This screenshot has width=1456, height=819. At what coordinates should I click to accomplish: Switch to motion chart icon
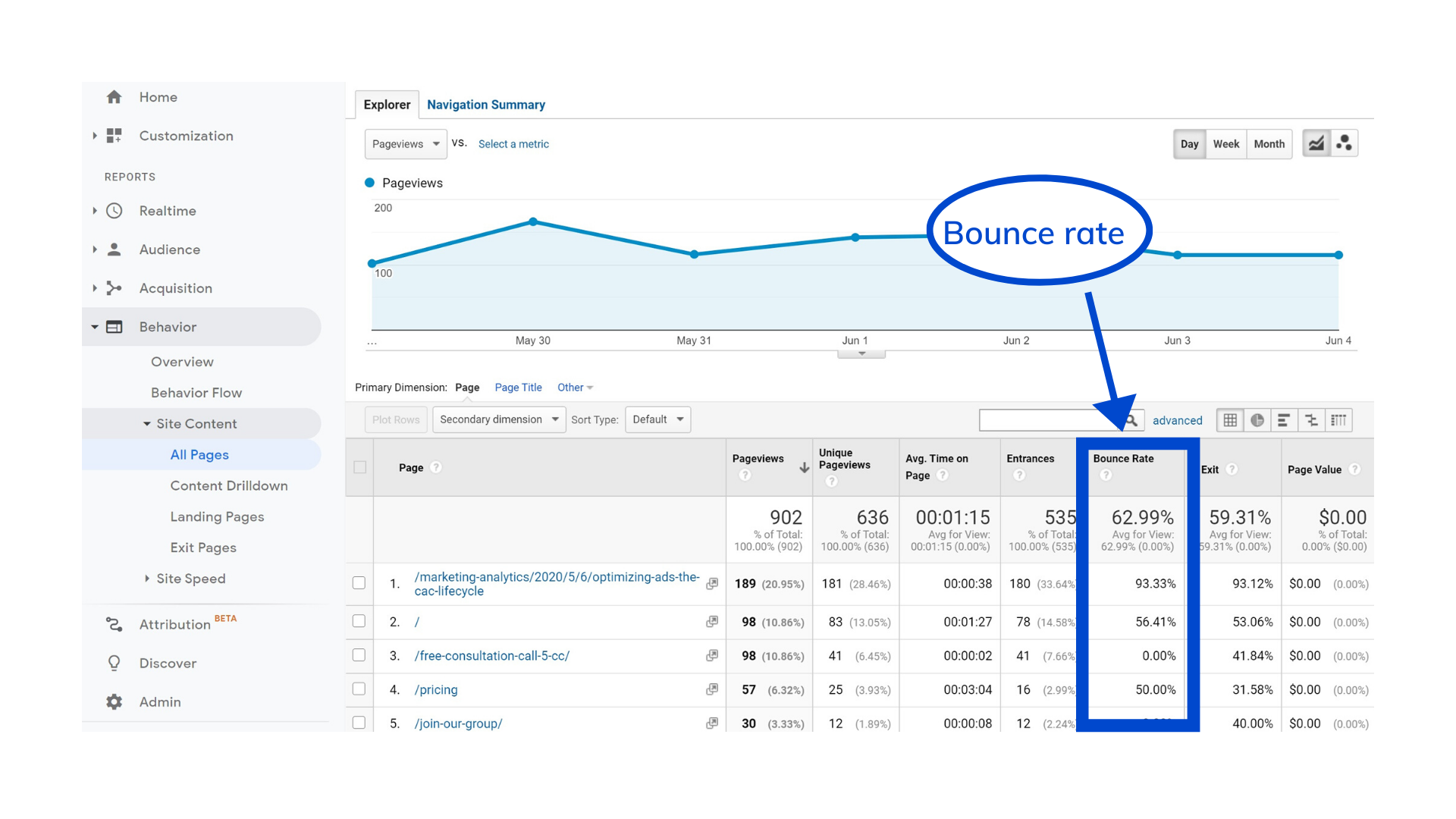pos(1345,143)
